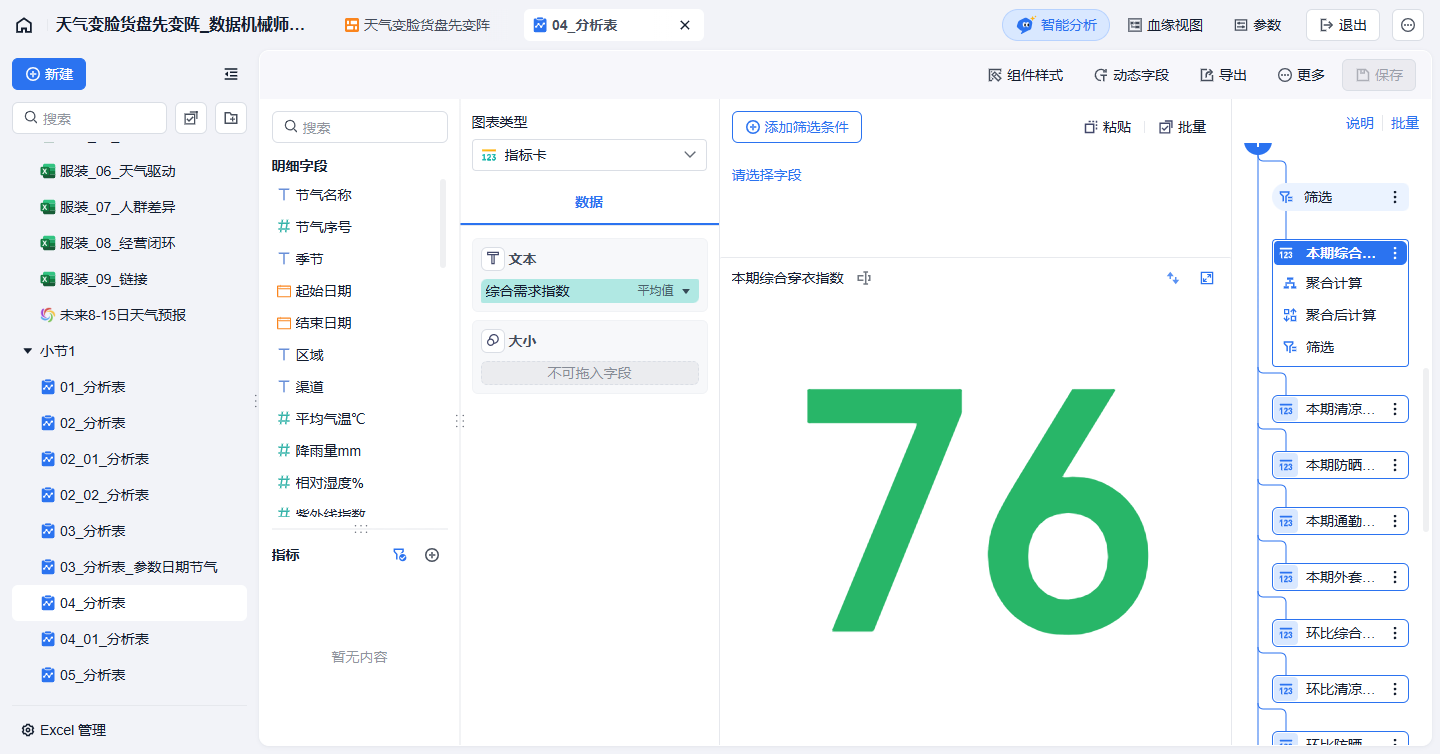Click the multi-select checklist icon beside search
The width and height of the screenshot is (1440, 754).
coord(191,118)
